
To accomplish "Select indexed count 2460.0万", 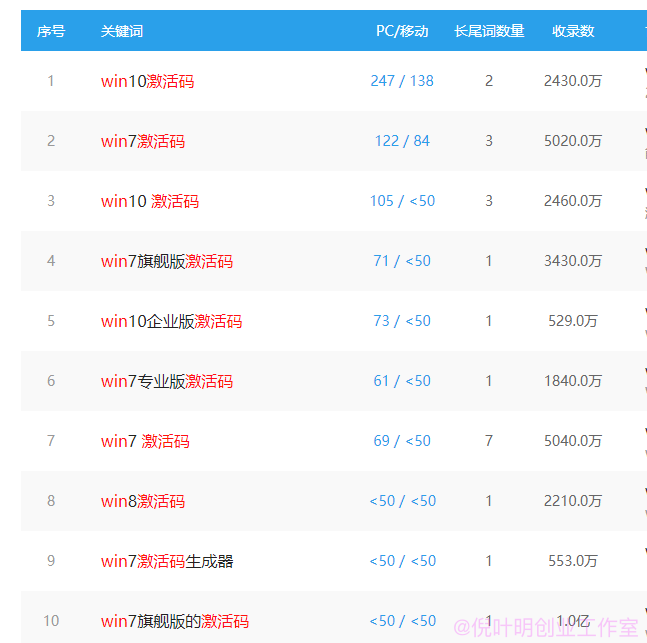I will click(573, 201).
